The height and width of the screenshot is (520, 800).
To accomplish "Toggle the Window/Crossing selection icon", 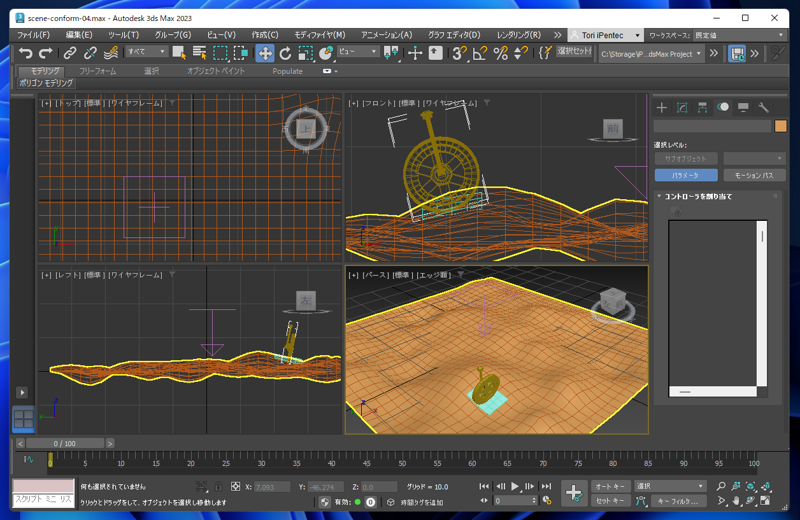I will point(241,53).
